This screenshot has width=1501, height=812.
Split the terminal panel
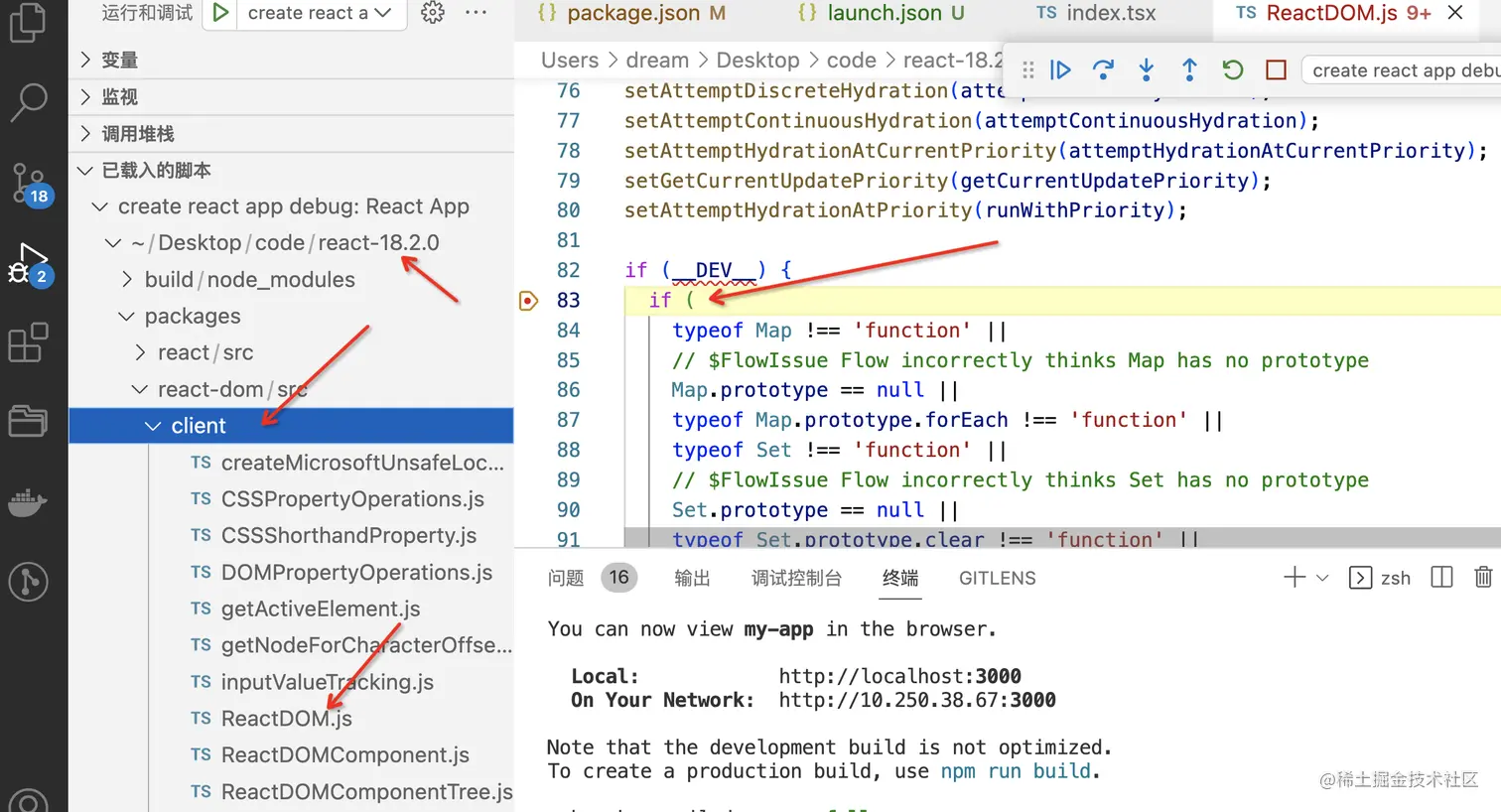(1441, 578)
